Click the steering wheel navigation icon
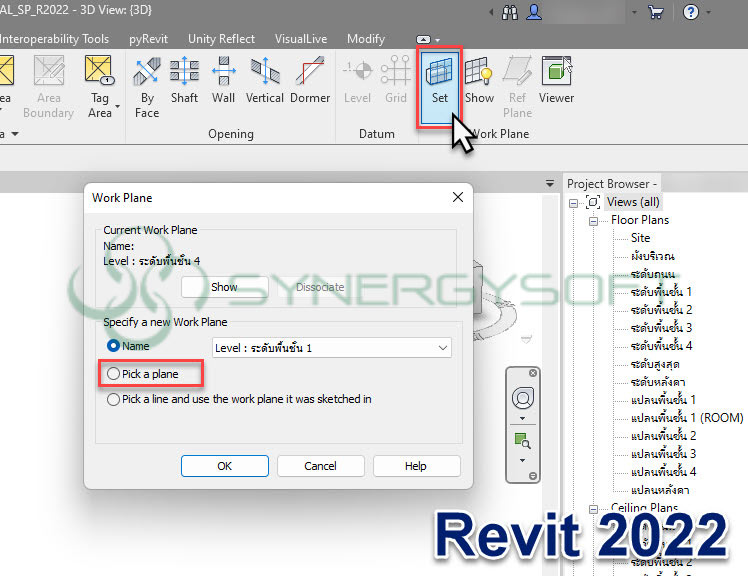This screenshot has height=576, width=748. coord(523,398)
